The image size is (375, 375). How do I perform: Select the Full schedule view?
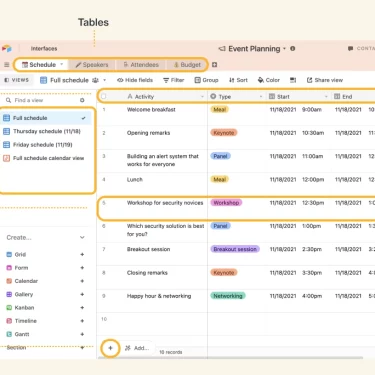click(x=45, y=118)
